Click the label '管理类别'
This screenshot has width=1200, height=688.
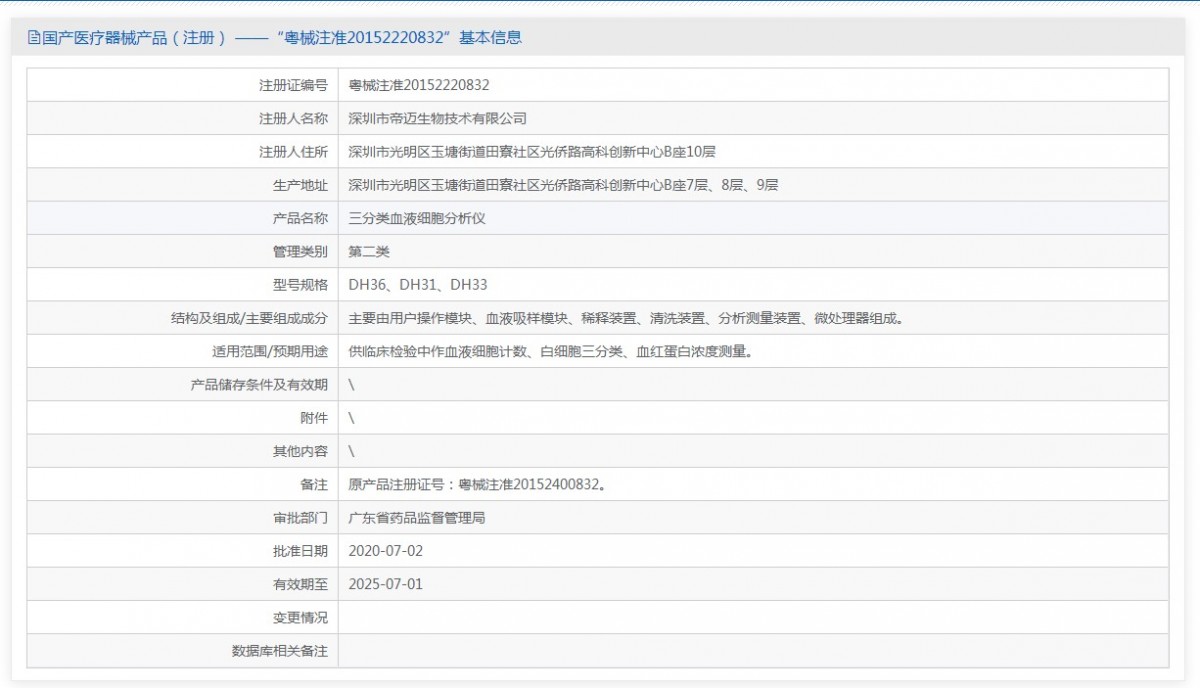300,252
